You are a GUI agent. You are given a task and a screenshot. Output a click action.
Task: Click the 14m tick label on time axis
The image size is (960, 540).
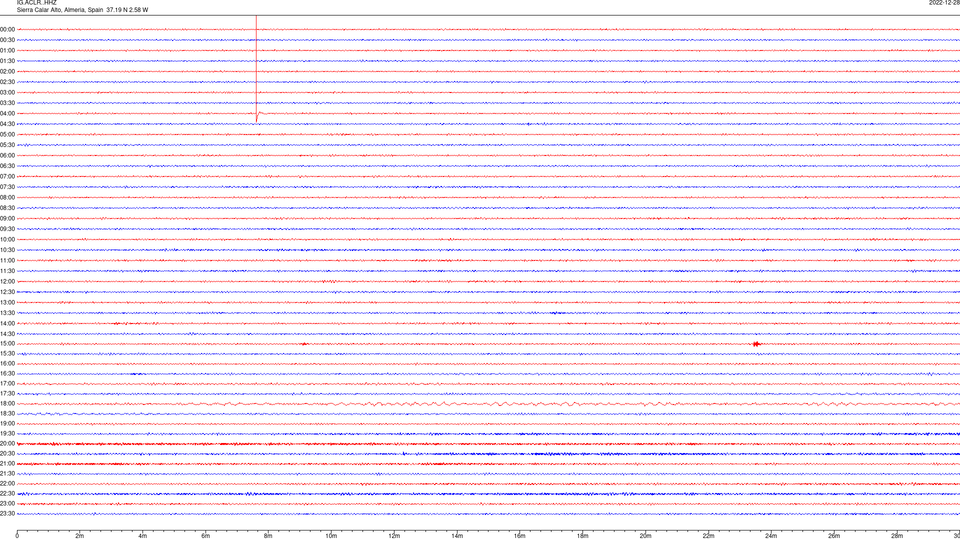coord(457,536)
